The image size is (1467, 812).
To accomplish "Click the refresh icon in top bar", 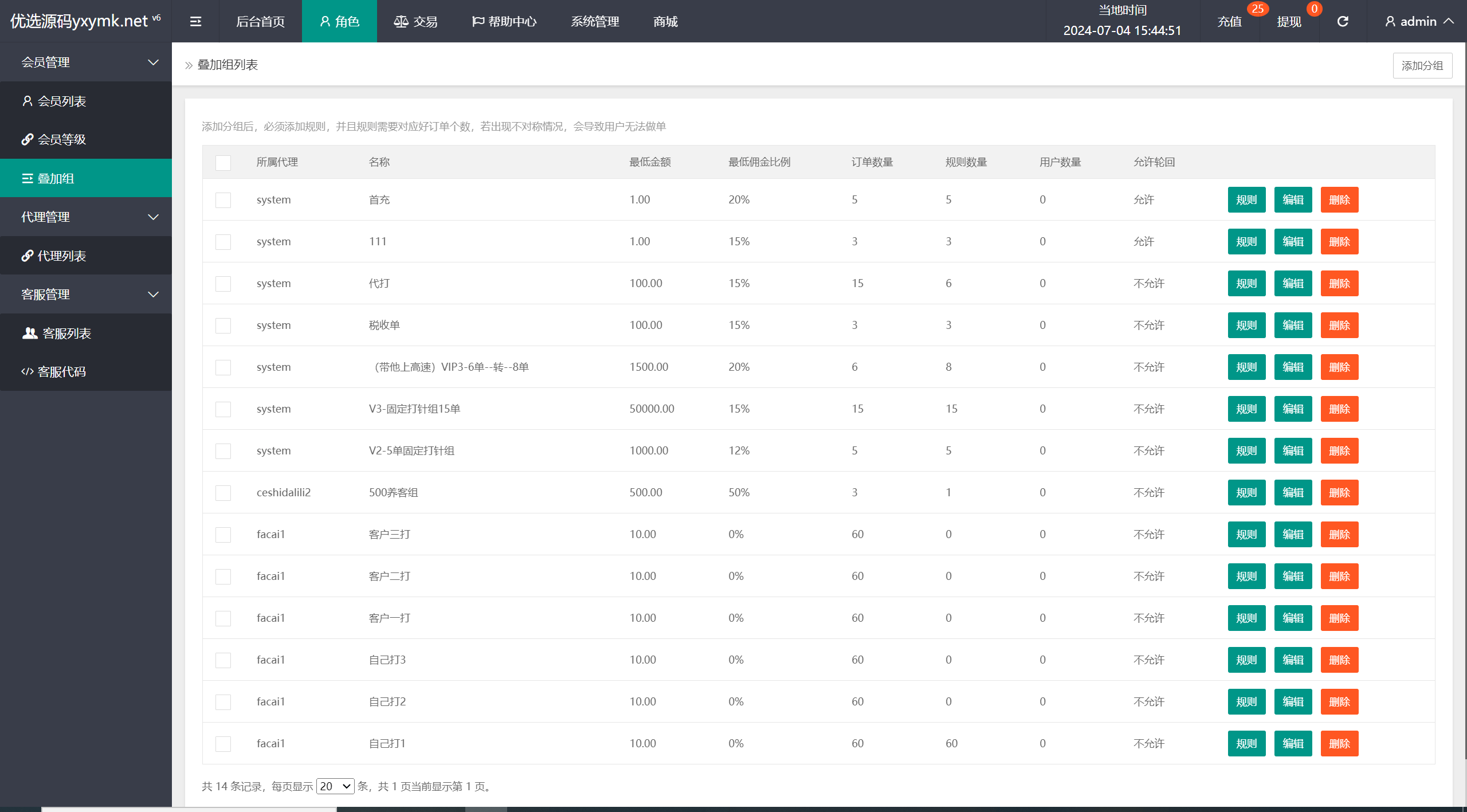I will click(1343, 21).
